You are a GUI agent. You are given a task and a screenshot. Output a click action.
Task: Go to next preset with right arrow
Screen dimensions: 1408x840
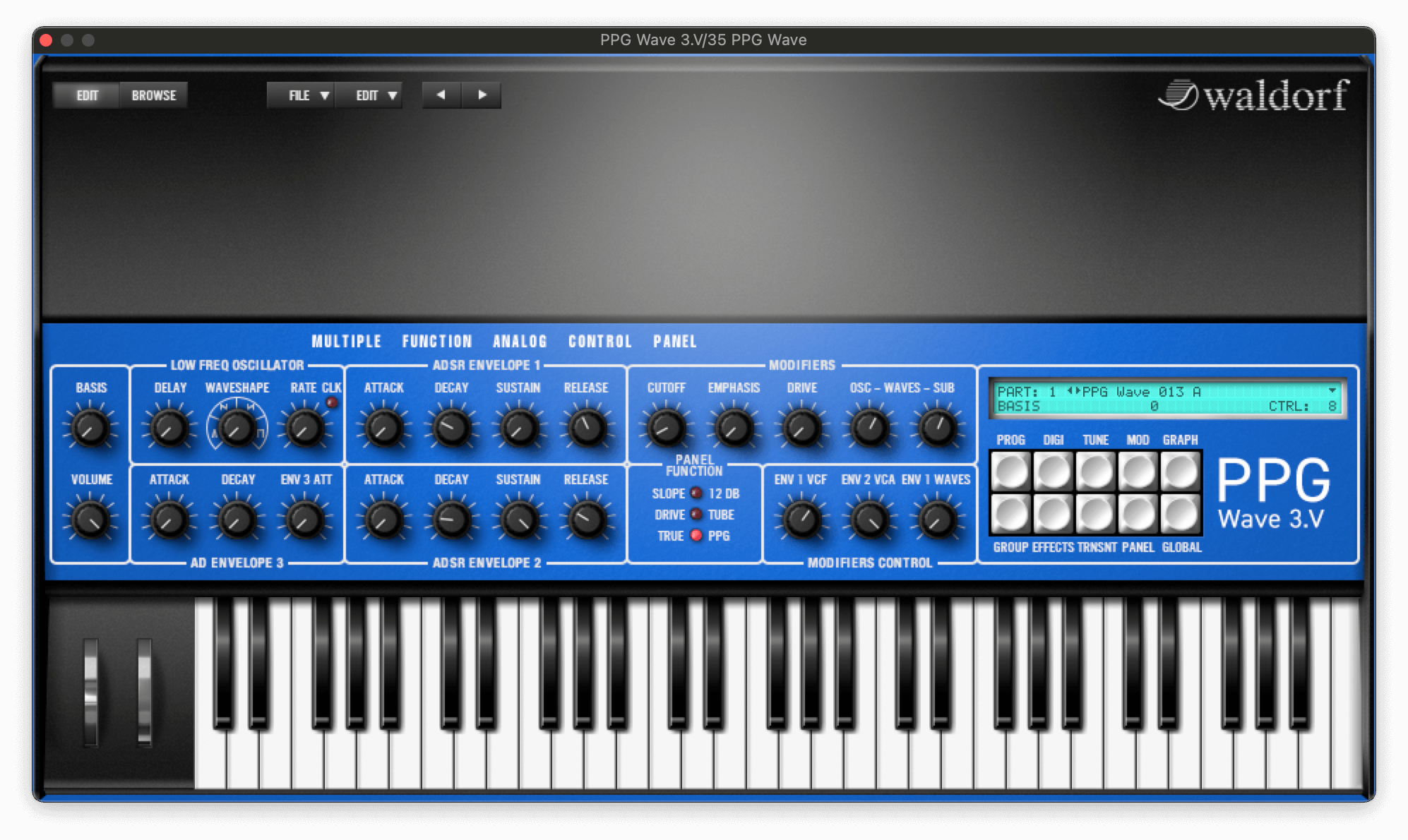coord(482,95)
